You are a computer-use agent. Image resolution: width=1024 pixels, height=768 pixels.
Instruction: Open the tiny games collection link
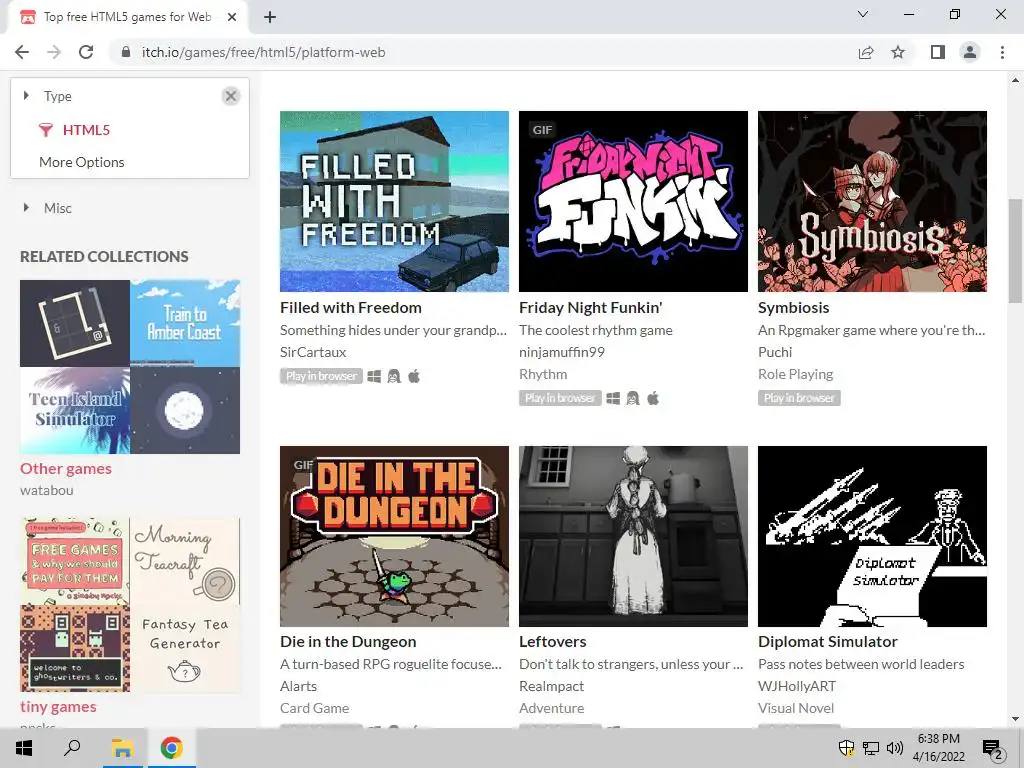click(x=58, y=707)
